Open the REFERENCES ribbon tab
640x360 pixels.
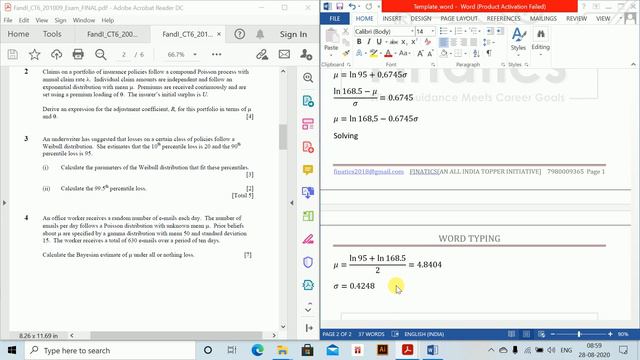click(503, 19)
